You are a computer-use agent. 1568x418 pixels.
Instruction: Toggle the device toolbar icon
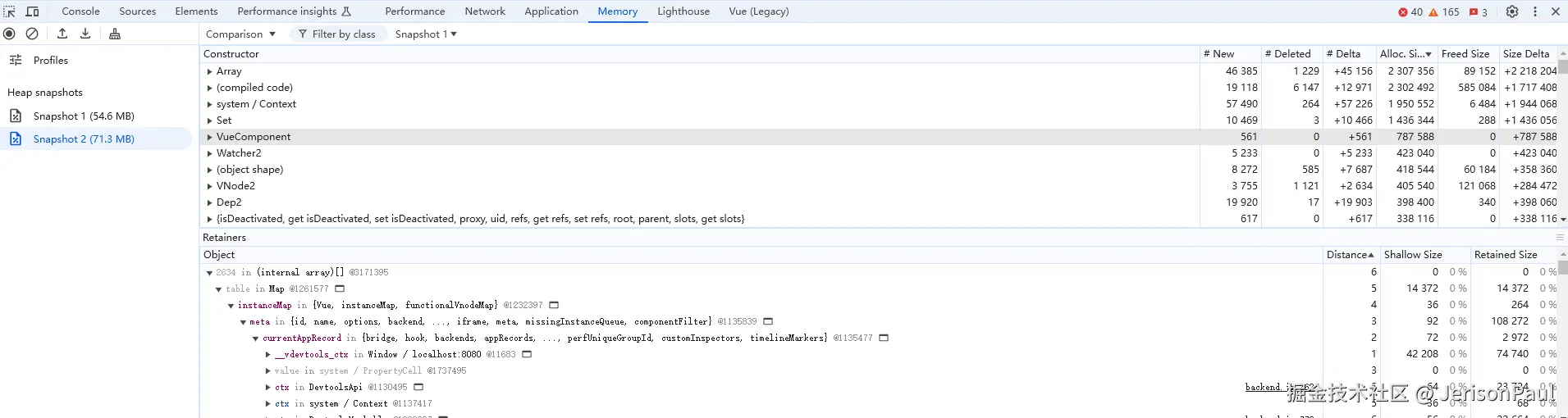[33, 11]
